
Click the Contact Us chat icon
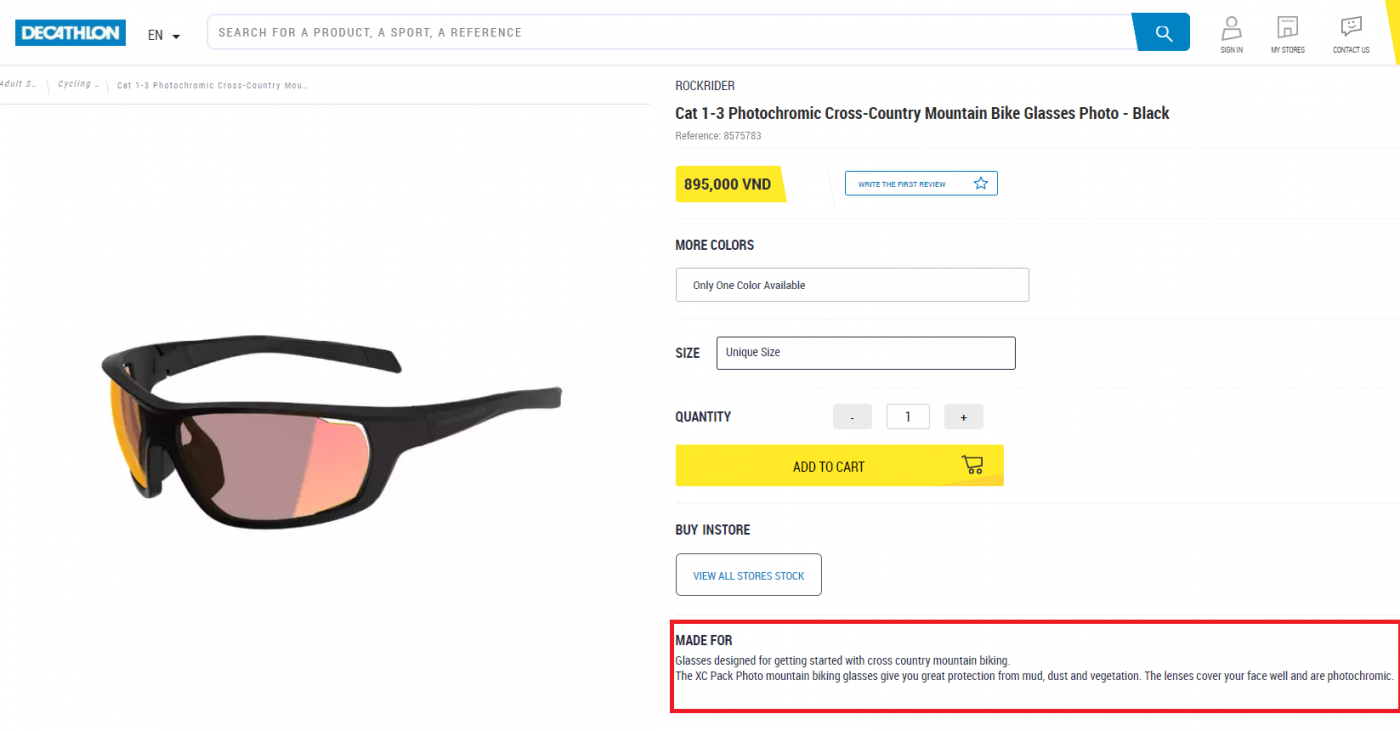point(1350,28)
